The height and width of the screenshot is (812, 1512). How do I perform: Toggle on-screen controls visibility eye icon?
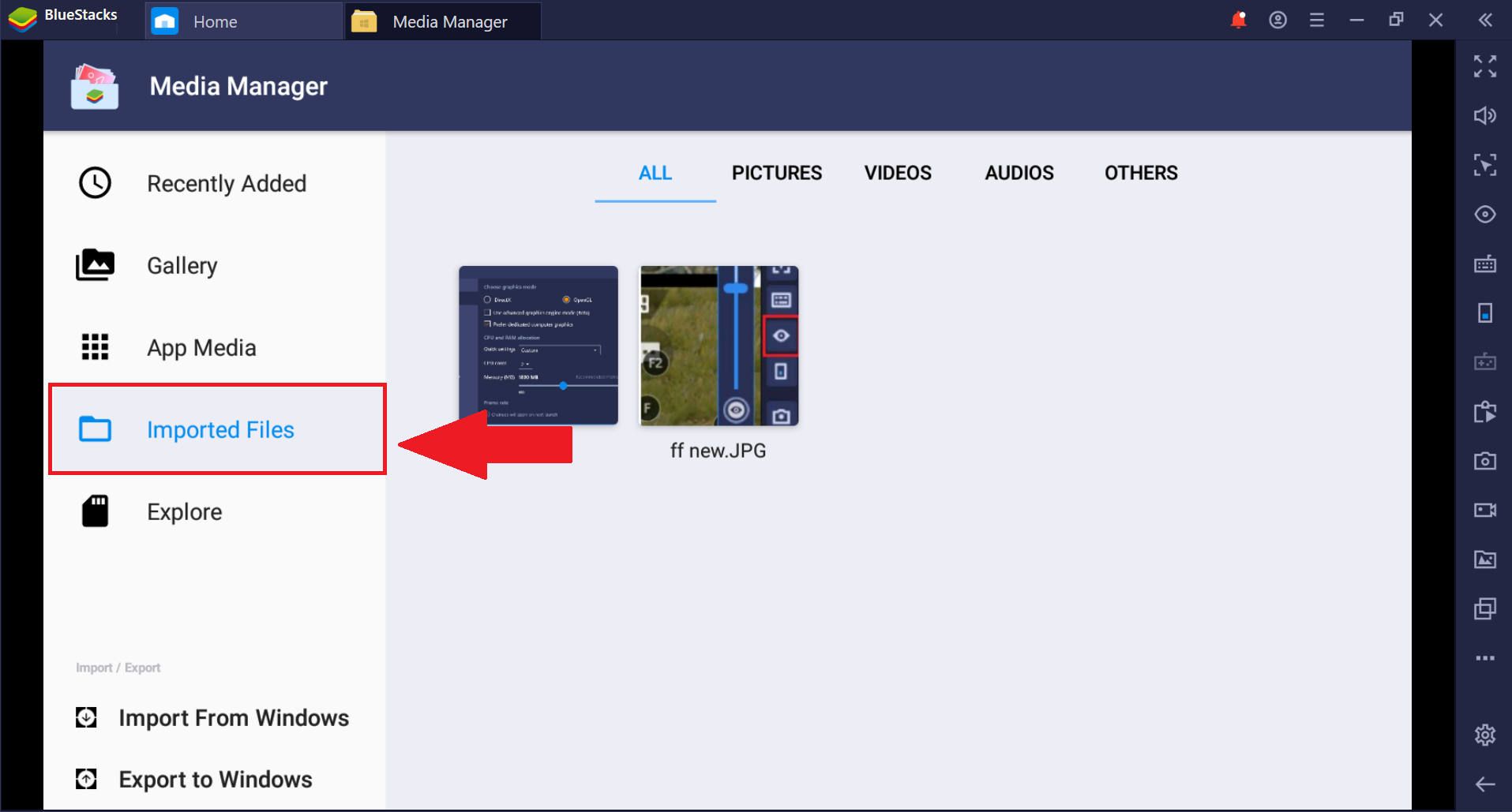[1485, 215]
